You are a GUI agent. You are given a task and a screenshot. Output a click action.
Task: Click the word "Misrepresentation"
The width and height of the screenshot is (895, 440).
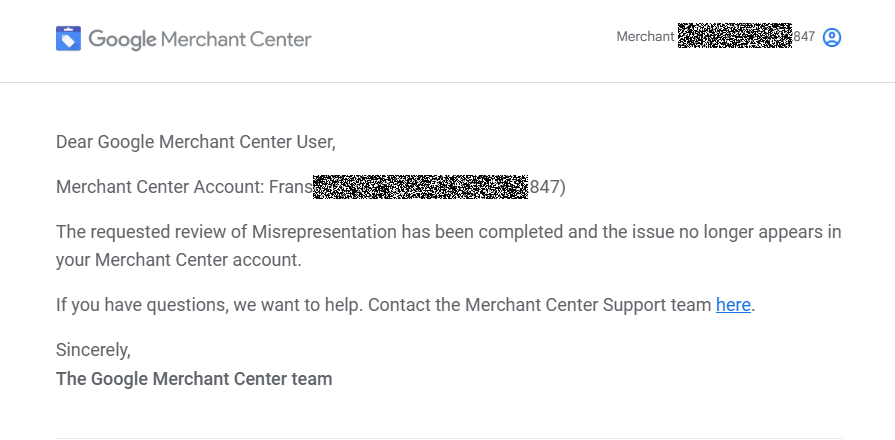pyautogui.click(x=324, y=232)
